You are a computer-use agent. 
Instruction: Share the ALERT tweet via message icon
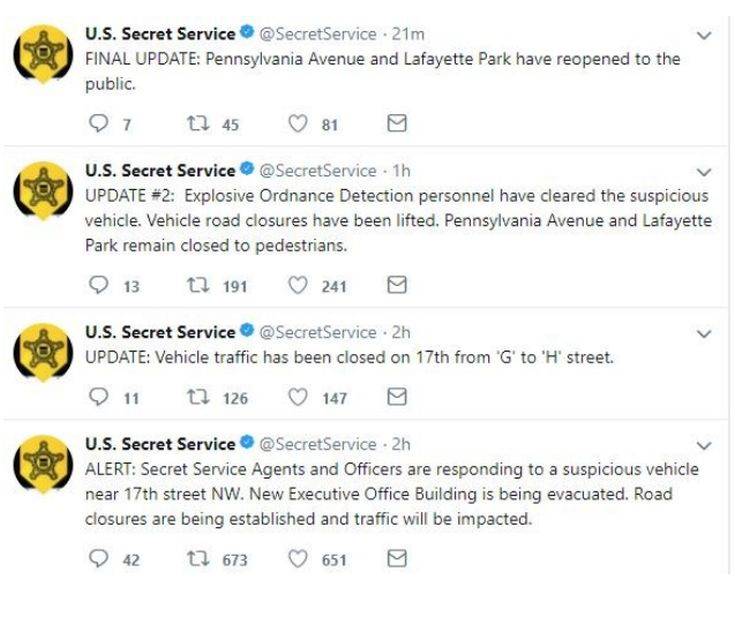pos(397,558)
